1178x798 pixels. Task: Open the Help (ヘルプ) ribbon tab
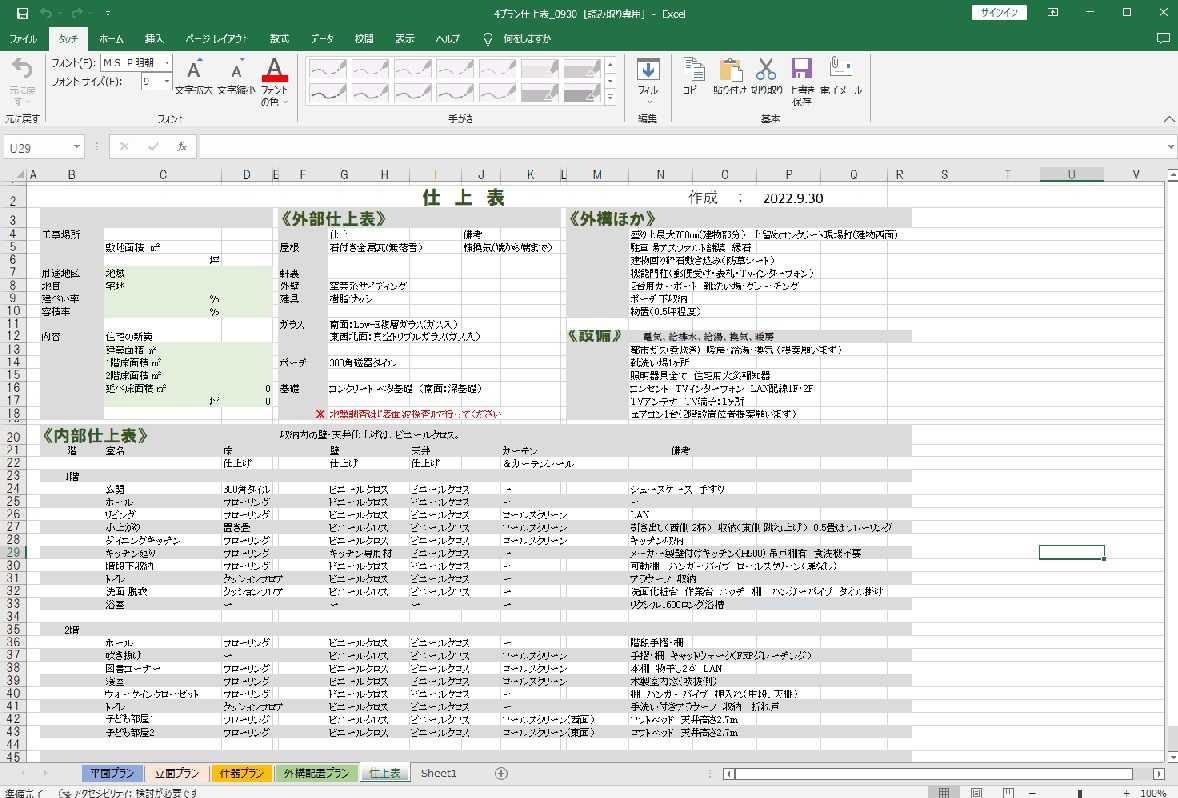pyautogui.click(x=448, y=38)
